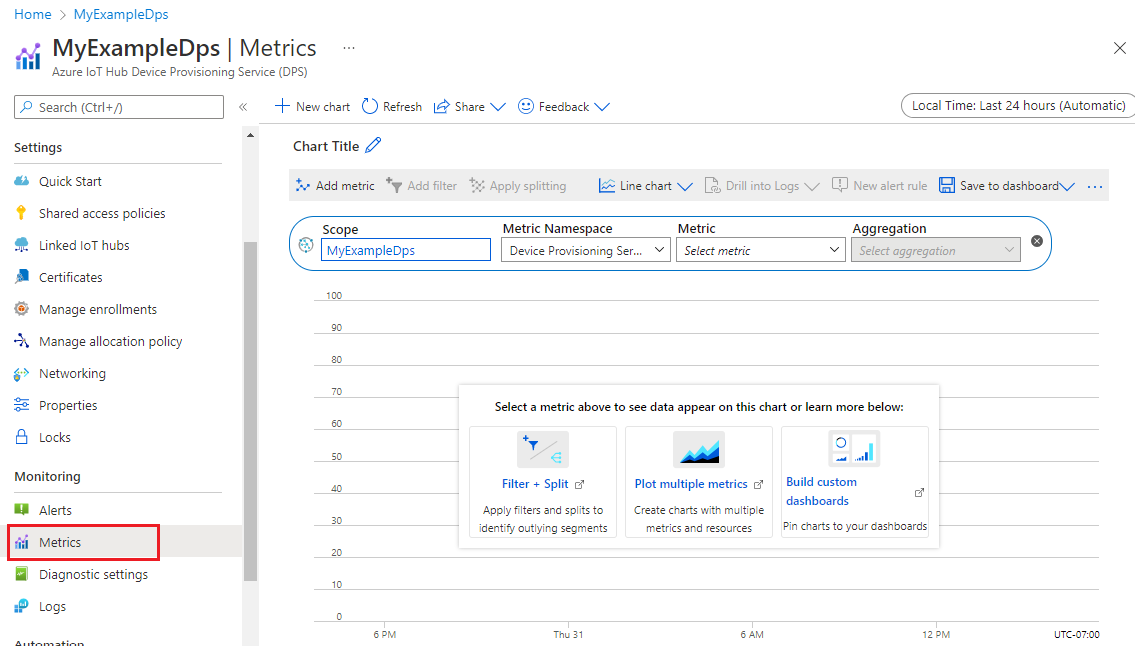Follow the Filter + Split link
Viewport: 1135px width, 646px height.
coord(536,483)
